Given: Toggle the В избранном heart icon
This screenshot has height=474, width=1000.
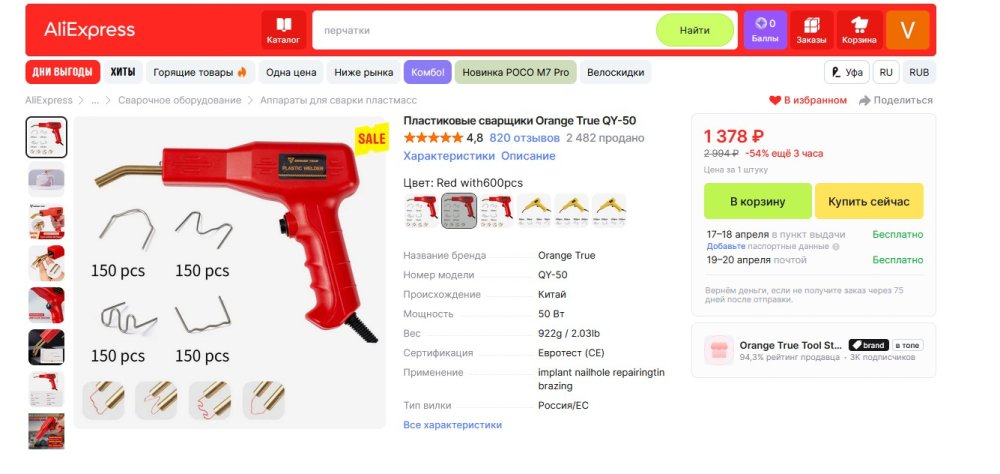Looking at the screenshot, I should 775,100.
